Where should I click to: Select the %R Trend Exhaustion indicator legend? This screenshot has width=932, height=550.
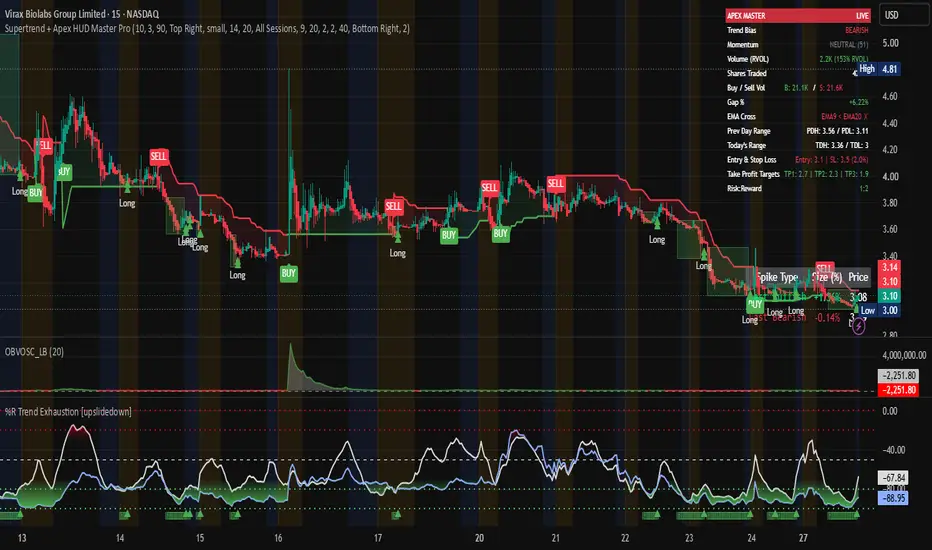[x=68, y=411]
